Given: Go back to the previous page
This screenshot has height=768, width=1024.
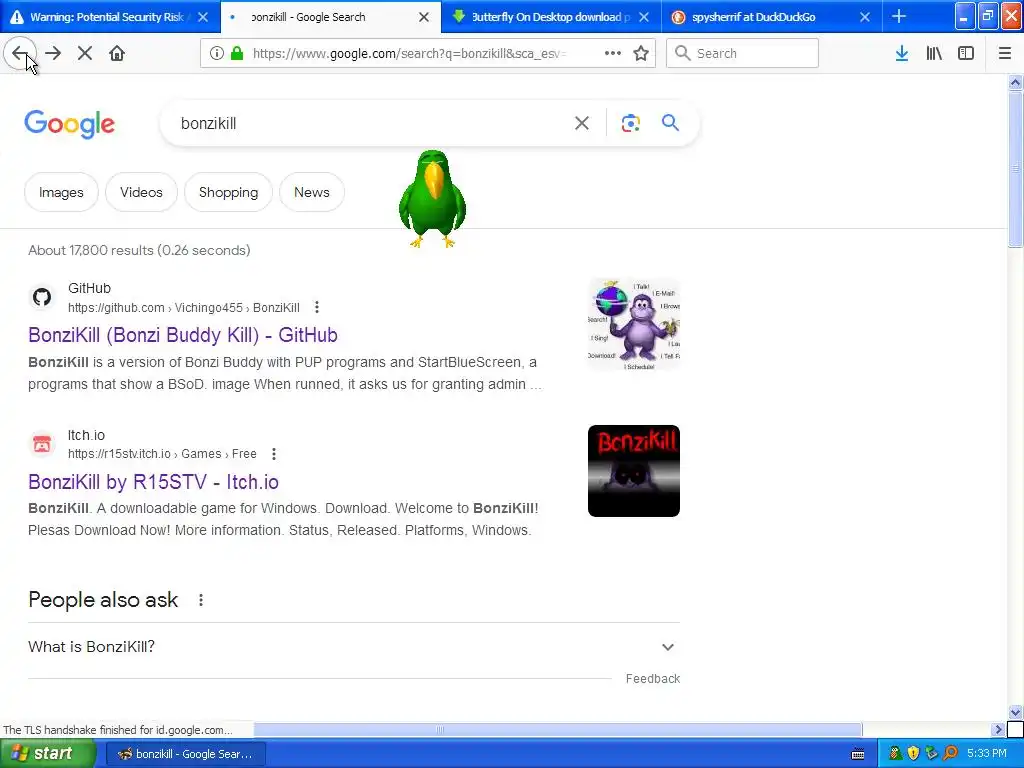Looking at the screenshot, I should coord(20,53).
